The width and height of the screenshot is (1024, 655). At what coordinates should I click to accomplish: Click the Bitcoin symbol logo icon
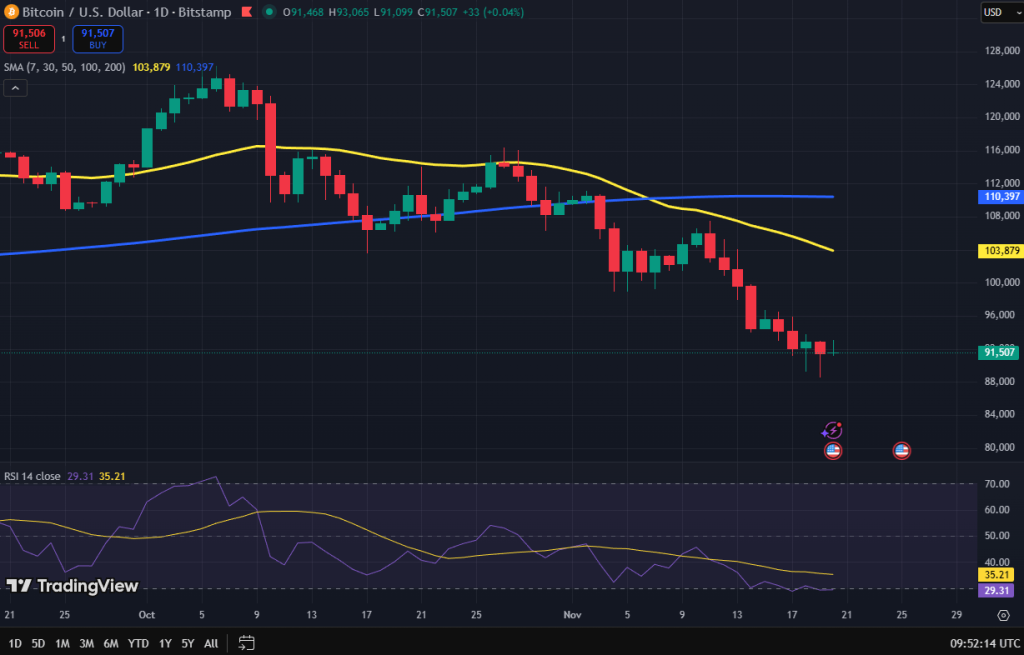(x=11, y=12)
